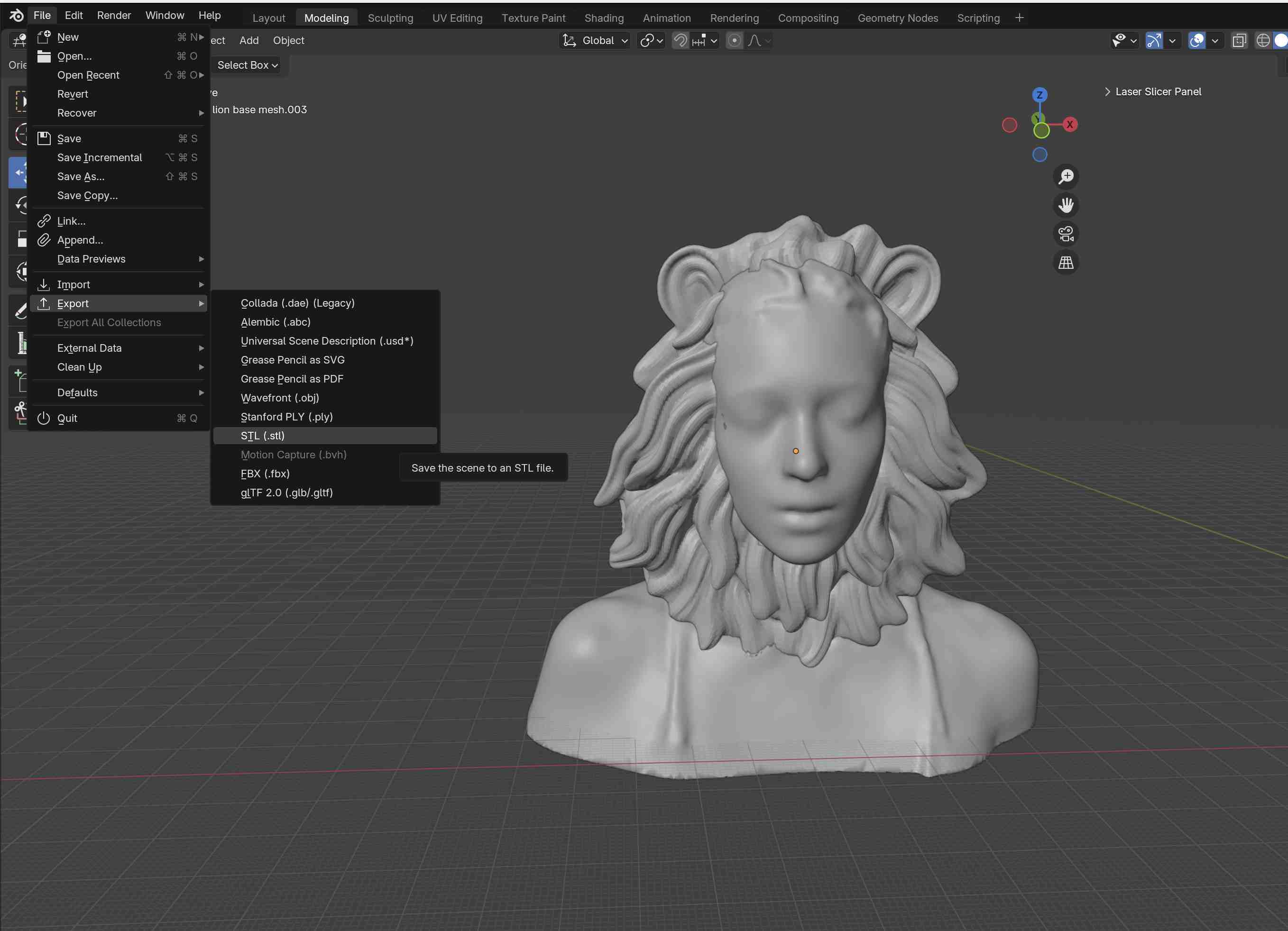Viewport: 1288px width, 931px height.
Task: Open the Open Recent submenu
Action: (x=118, y=75)
